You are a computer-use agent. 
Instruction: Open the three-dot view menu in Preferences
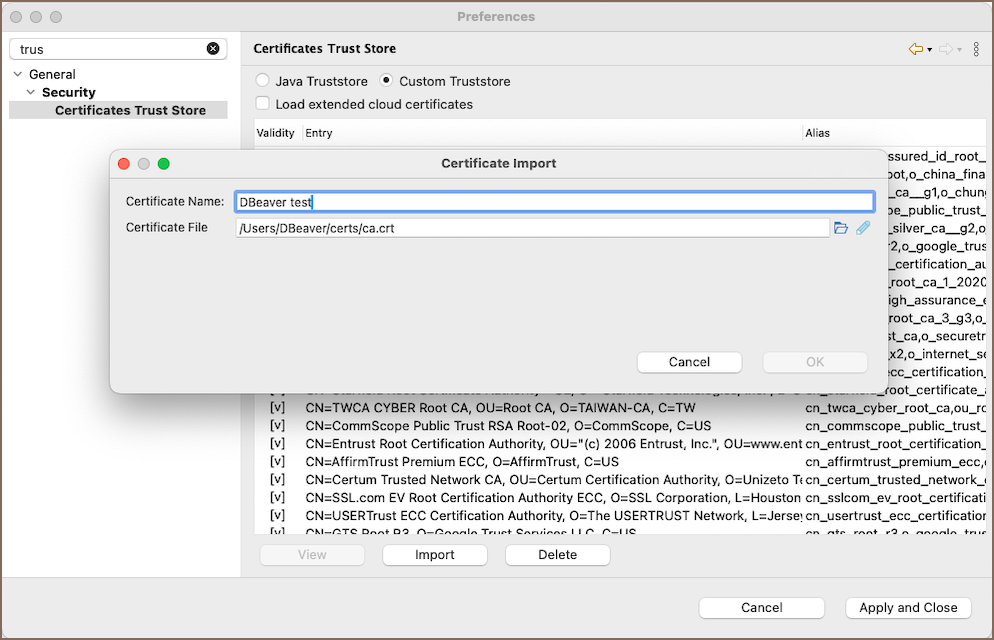coord(976,49)
